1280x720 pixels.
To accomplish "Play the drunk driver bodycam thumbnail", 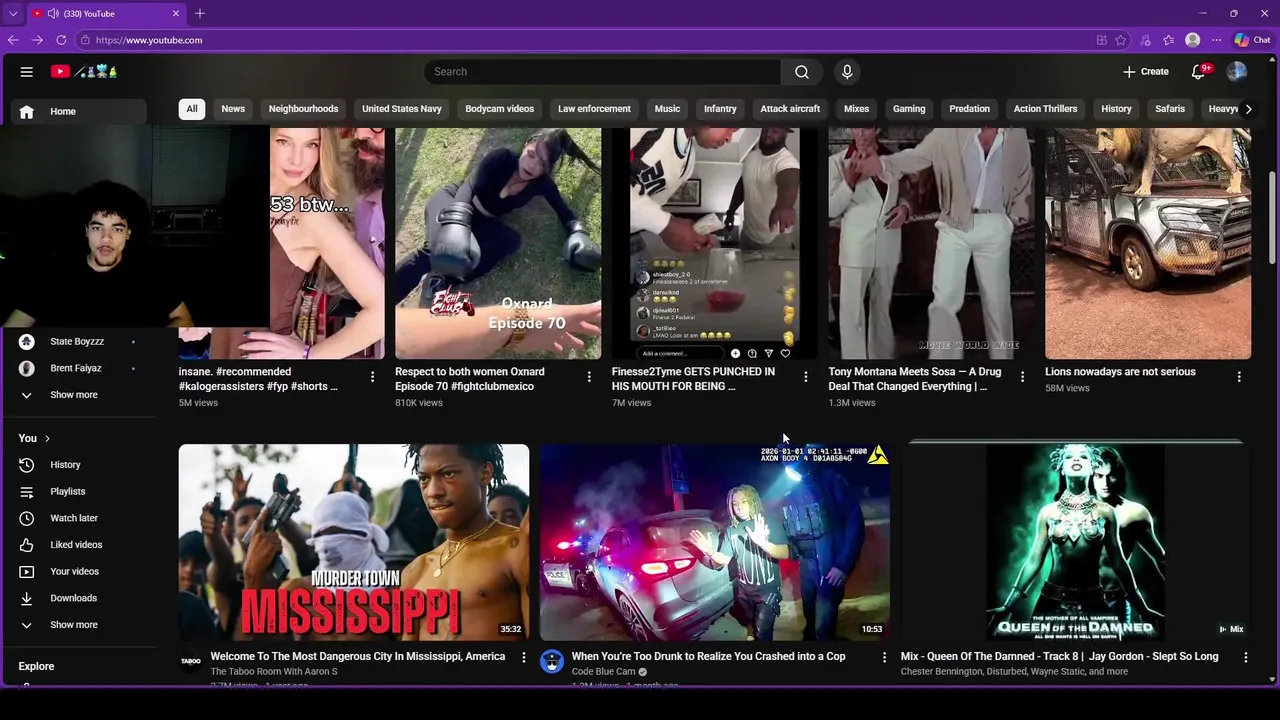I will pos(715,542).
